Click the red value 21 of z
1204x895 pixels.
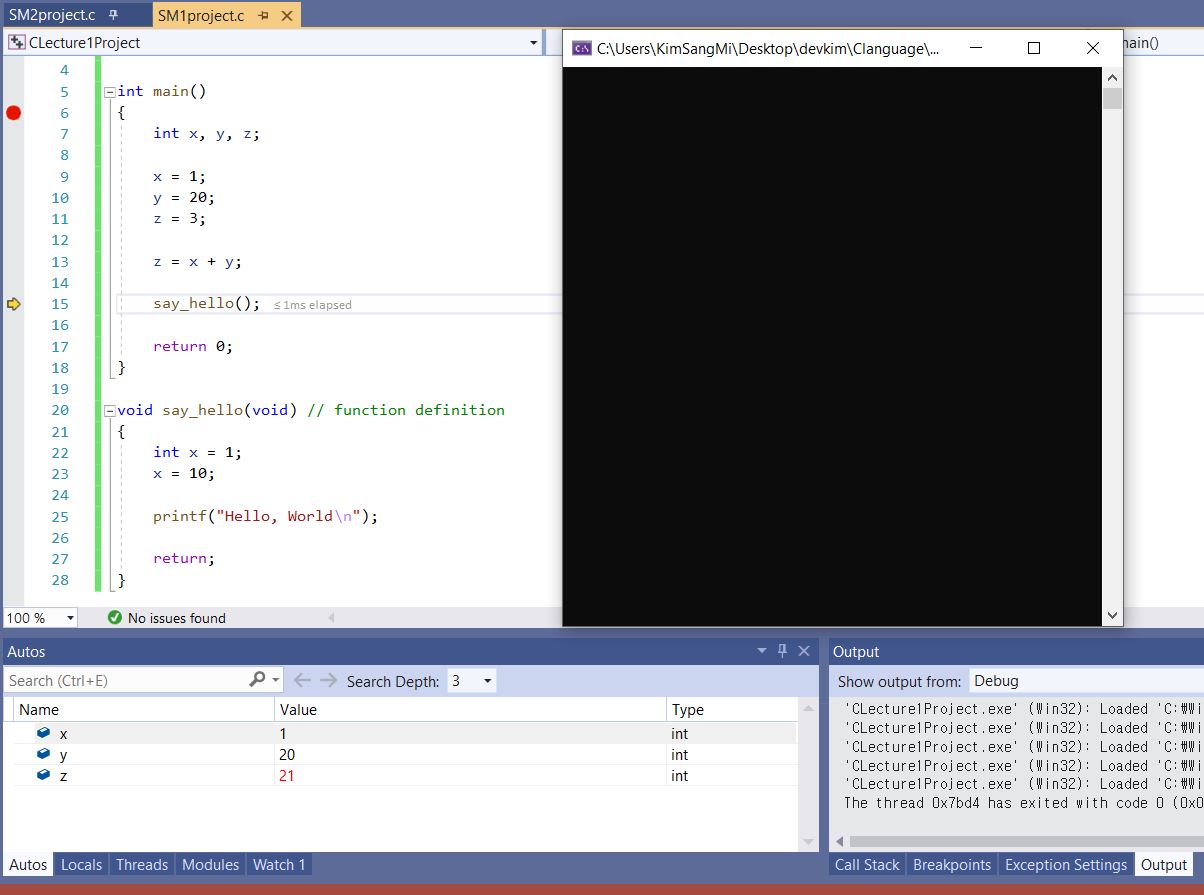tap(287, 776)
